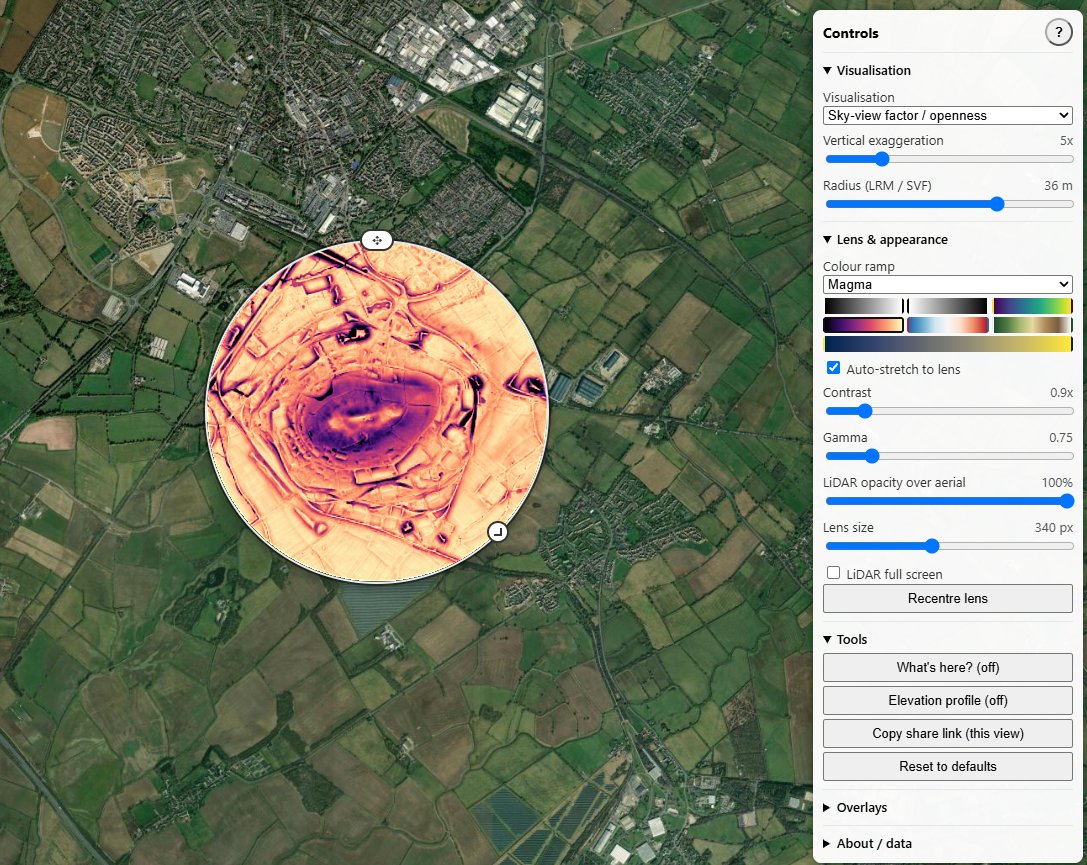The height and width of the screenshot is (865, 1087).
Task: Click the Controls panel heading
Action: click(851, 33)
